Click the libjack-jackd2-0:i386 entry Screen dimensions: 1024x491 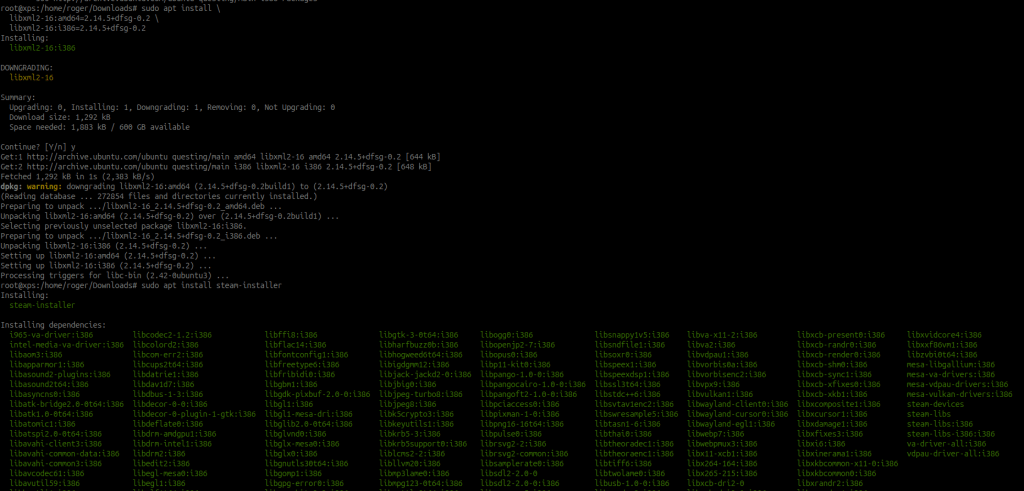tap(423, 373)
